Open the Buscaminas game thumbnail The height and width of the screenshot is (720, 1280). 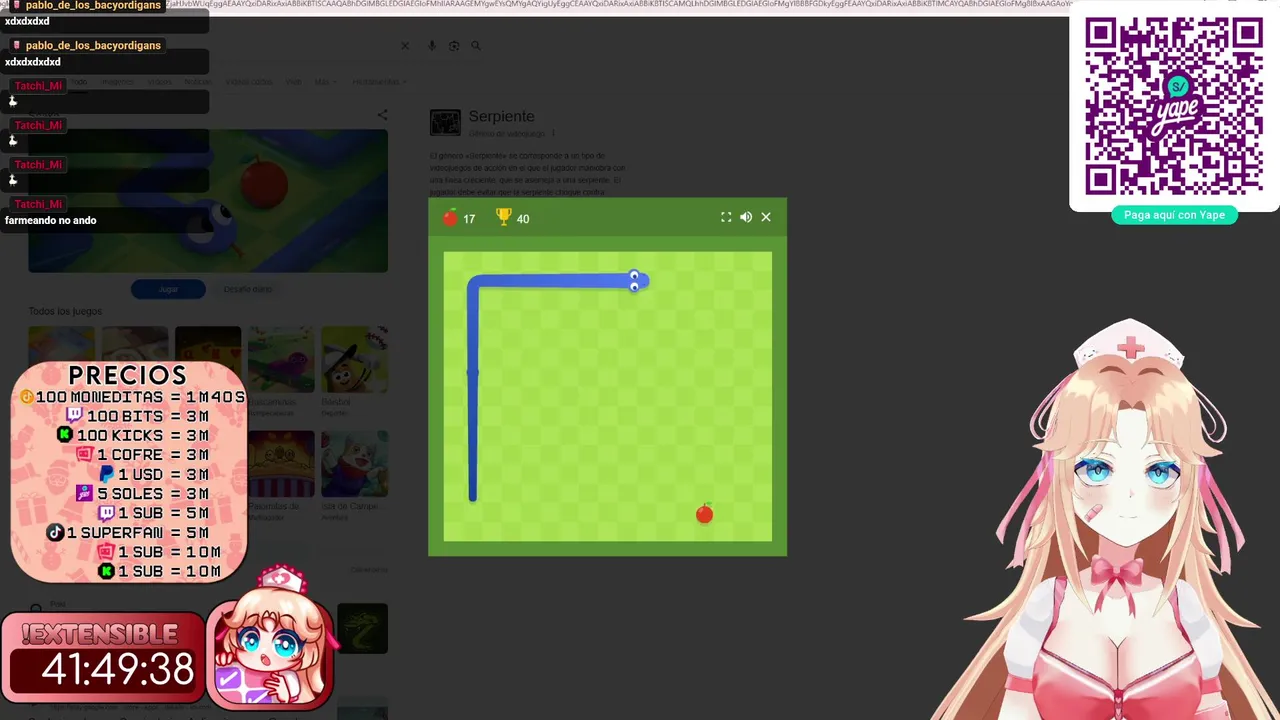pos(281,360)
